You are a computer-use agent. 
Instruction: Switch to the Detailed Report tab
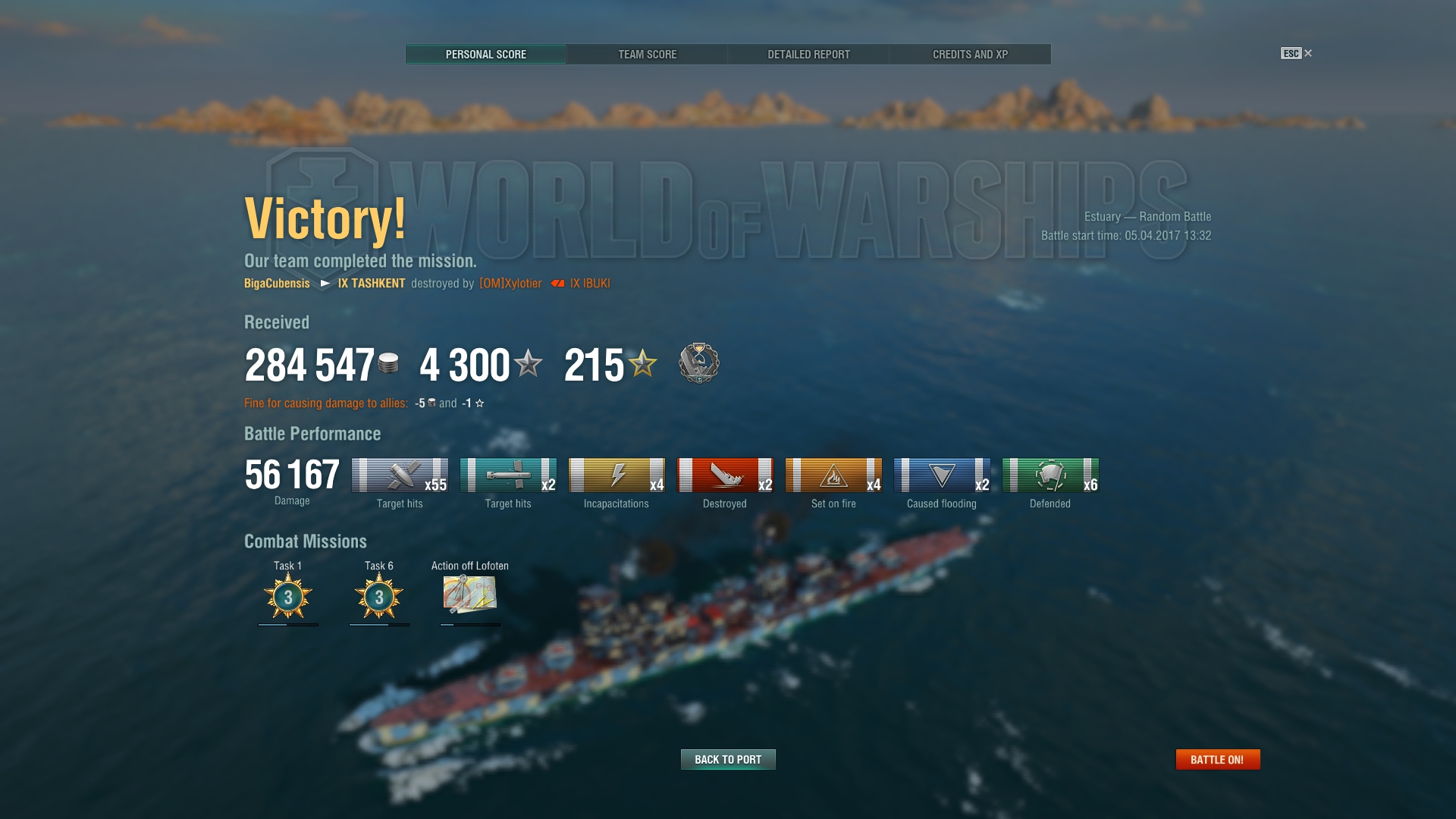(808, 55)
